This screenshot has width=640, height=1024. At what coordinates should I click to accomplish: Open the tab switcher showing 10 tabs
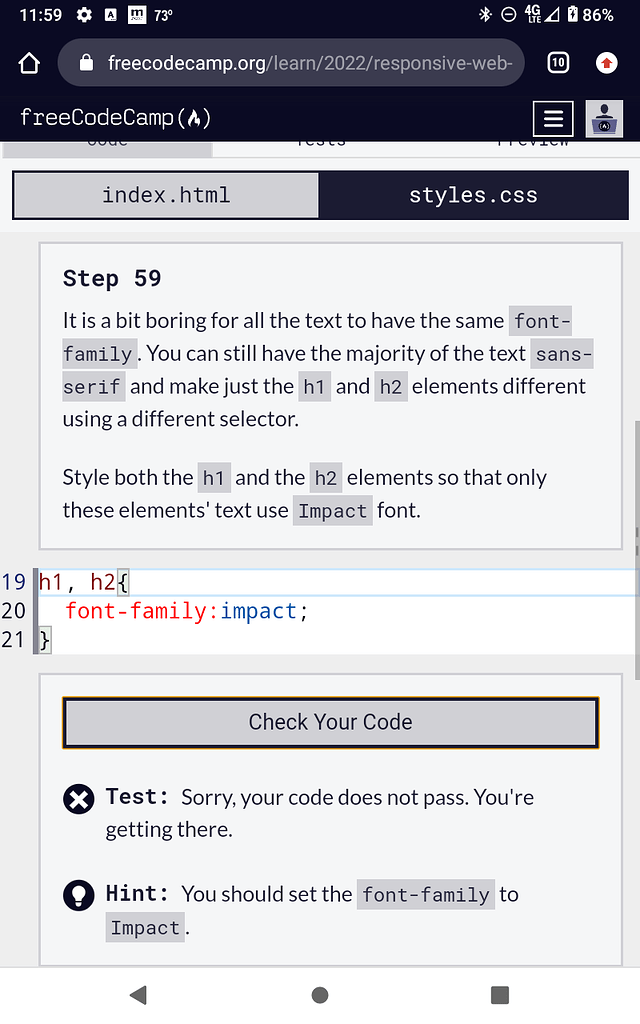pos(558,63)
